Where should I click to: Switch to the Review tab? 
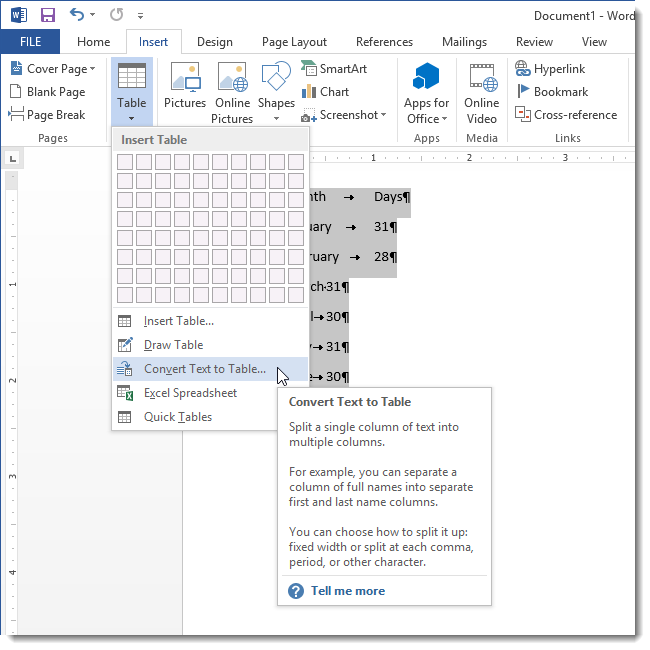click(534, 42)
